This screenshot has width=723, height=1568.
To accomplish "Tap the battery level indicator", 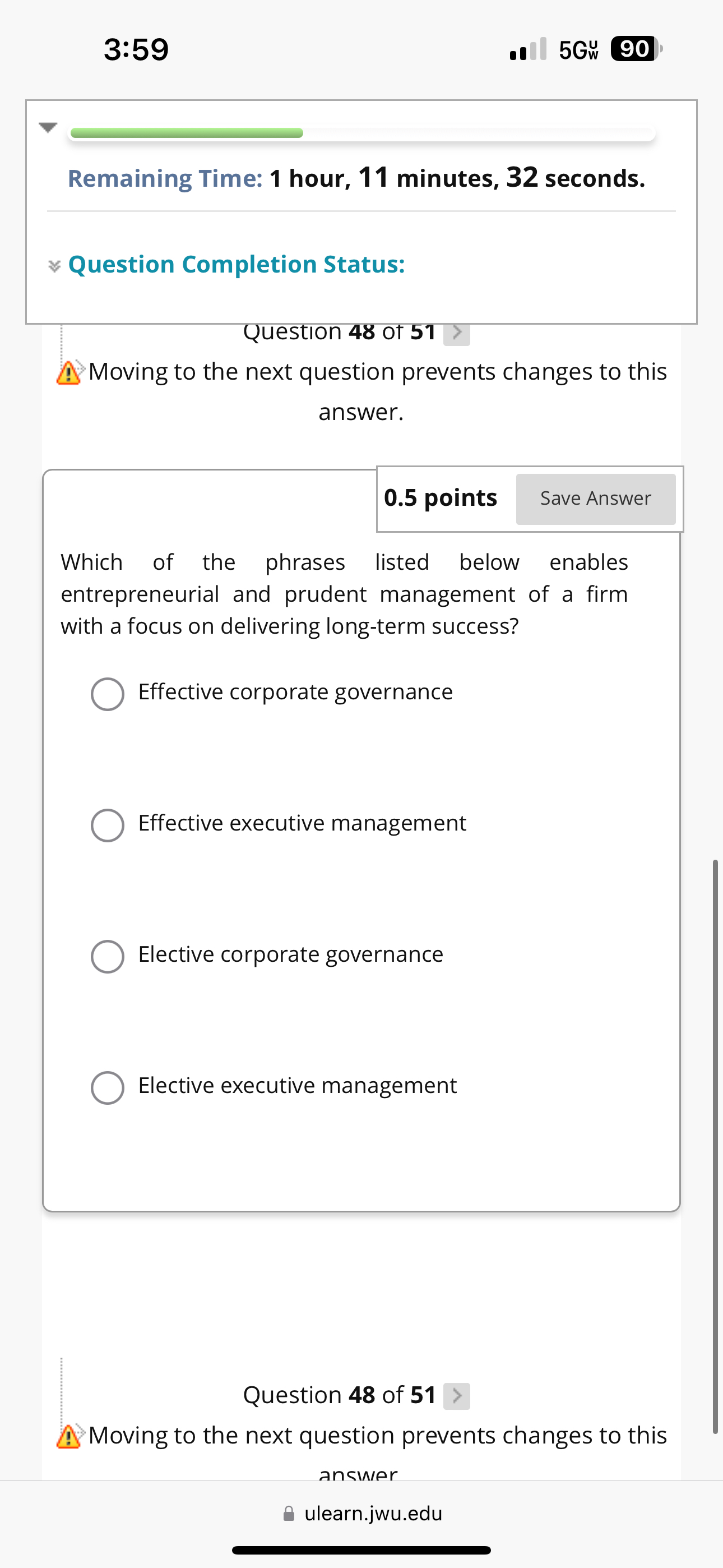I will click(636, 49).
